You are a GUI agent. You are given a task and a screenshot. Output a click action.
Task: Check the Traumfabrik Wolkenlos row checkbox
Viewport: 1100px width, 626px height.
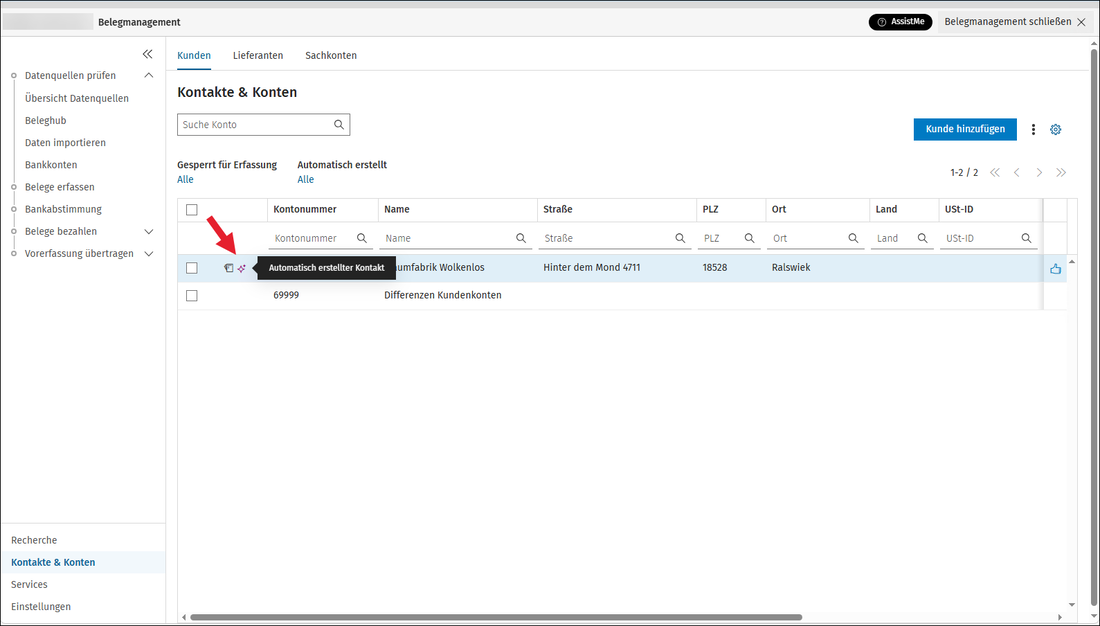pyautogui.click(x=192, y=268)
